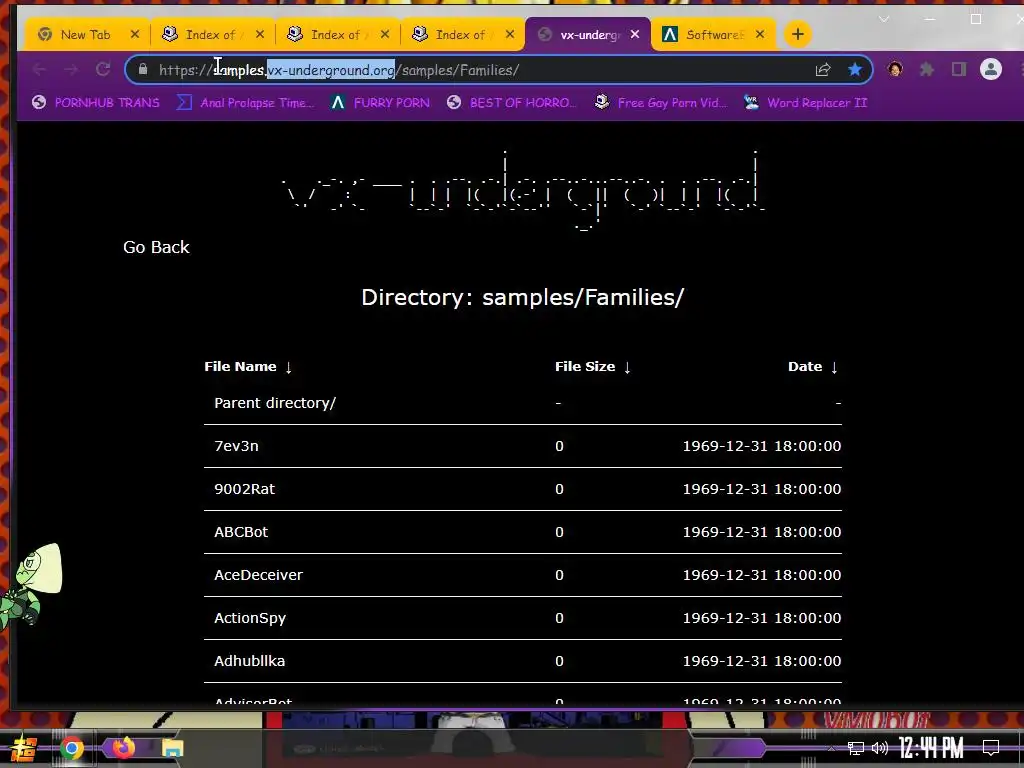Sort by File Size arrow
The width and height of the screenshot is (1024, 768).
[x=627, y=367]
